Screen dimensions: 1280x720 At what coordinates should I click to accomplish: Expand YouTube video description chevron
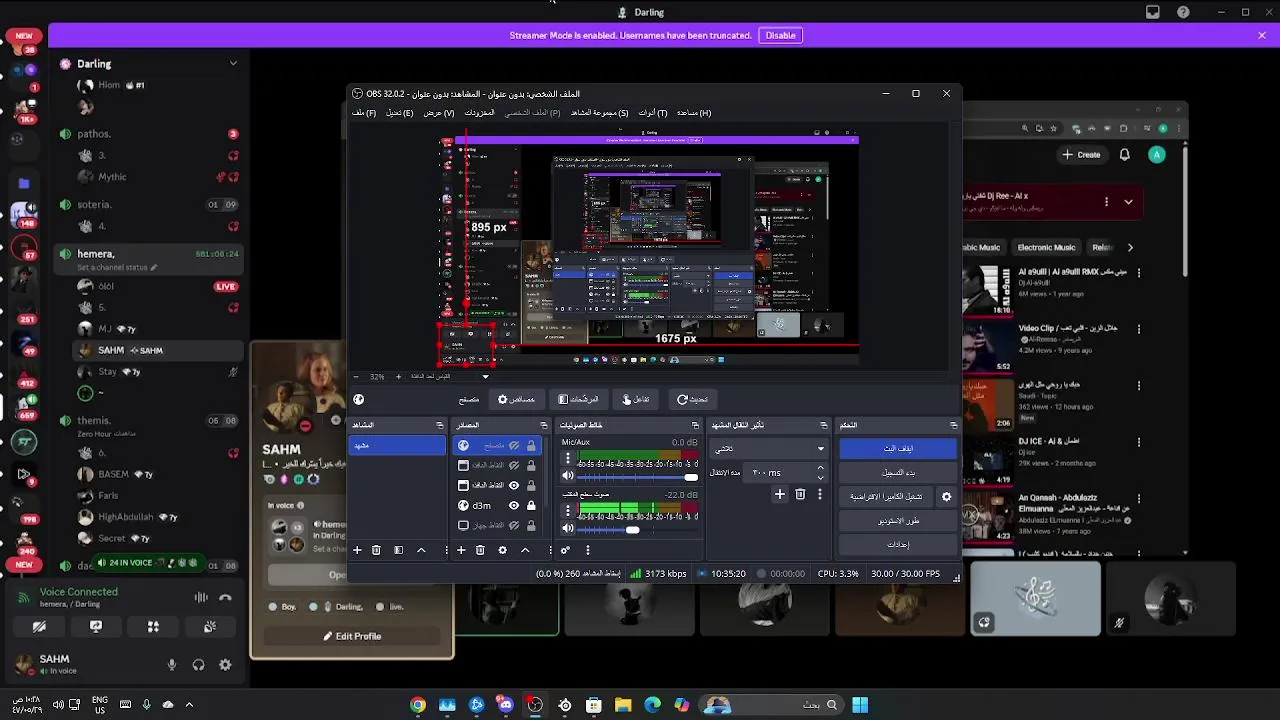click(x=1129, y=201)
